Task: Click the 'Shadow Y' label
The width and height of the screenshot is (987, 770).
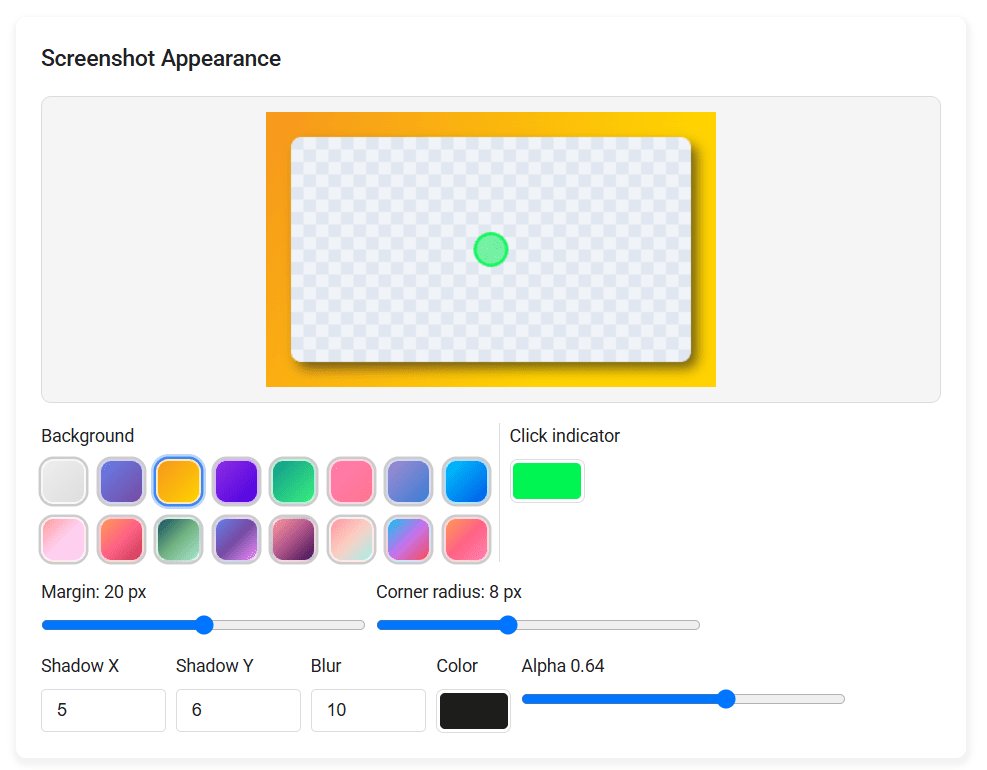Action: [215, 666]
